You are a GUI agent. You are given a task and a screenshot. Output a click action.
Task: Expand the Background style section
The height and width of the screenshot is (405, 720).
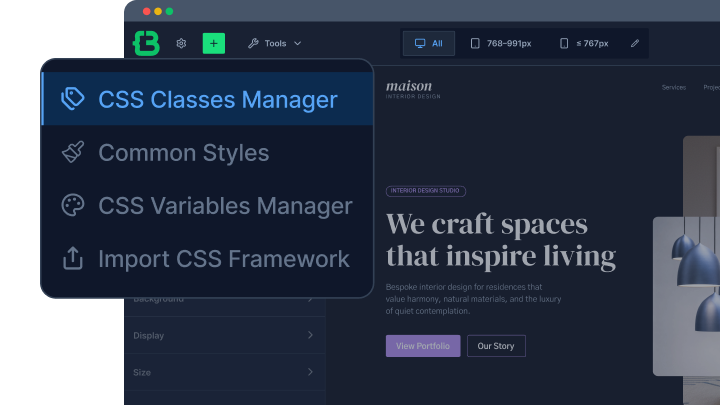pos(225,305)
